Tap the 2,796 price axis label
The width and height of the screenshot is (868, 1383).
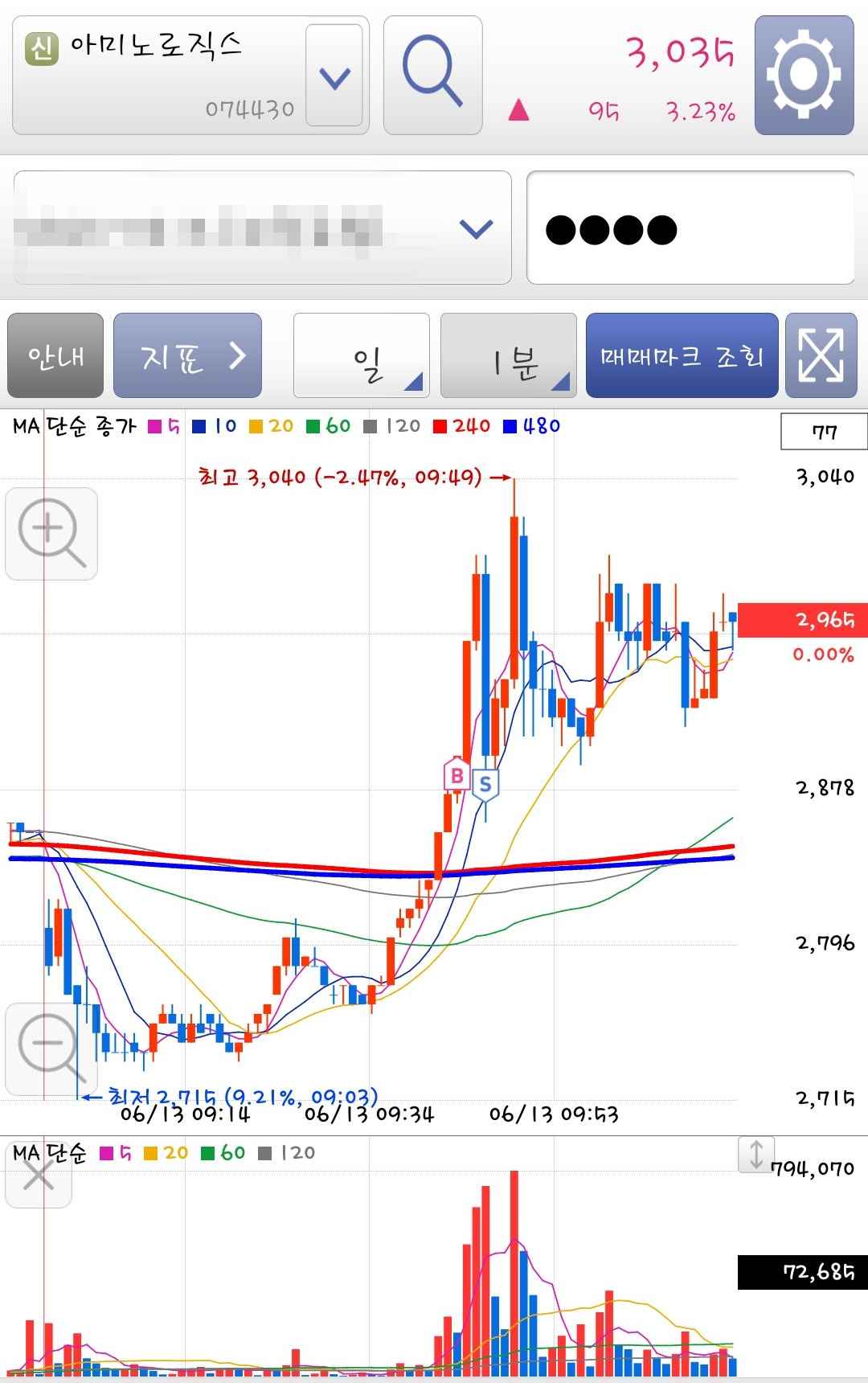point(825,942)
